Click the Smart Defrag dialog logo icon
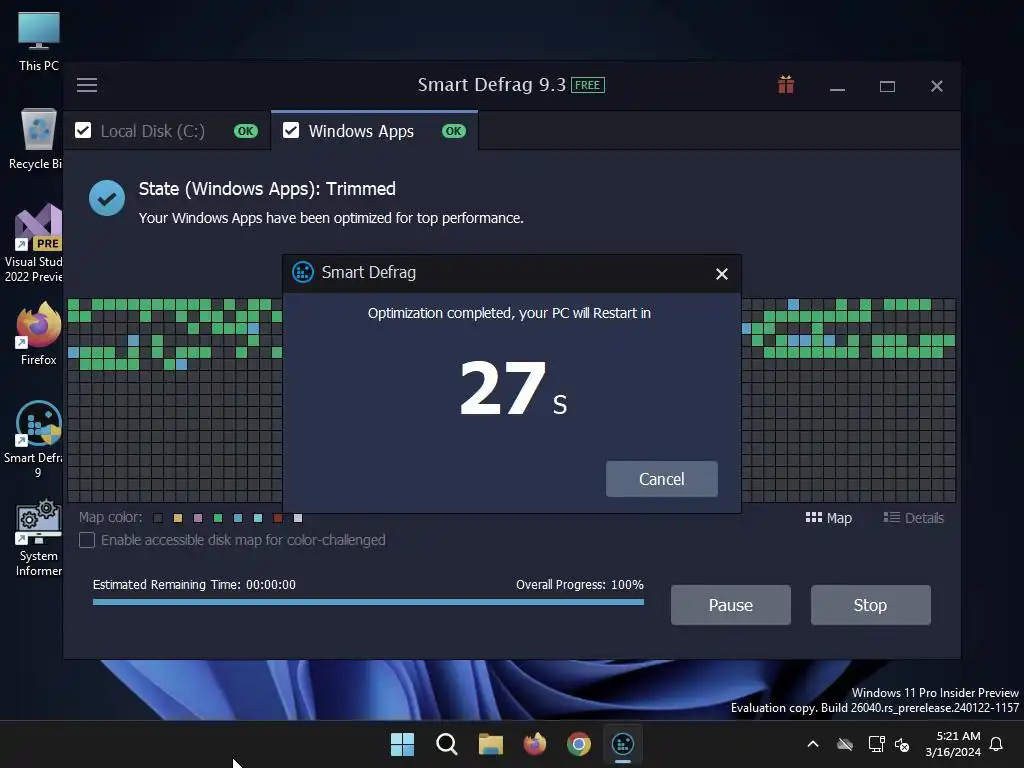 coord(302,272)
